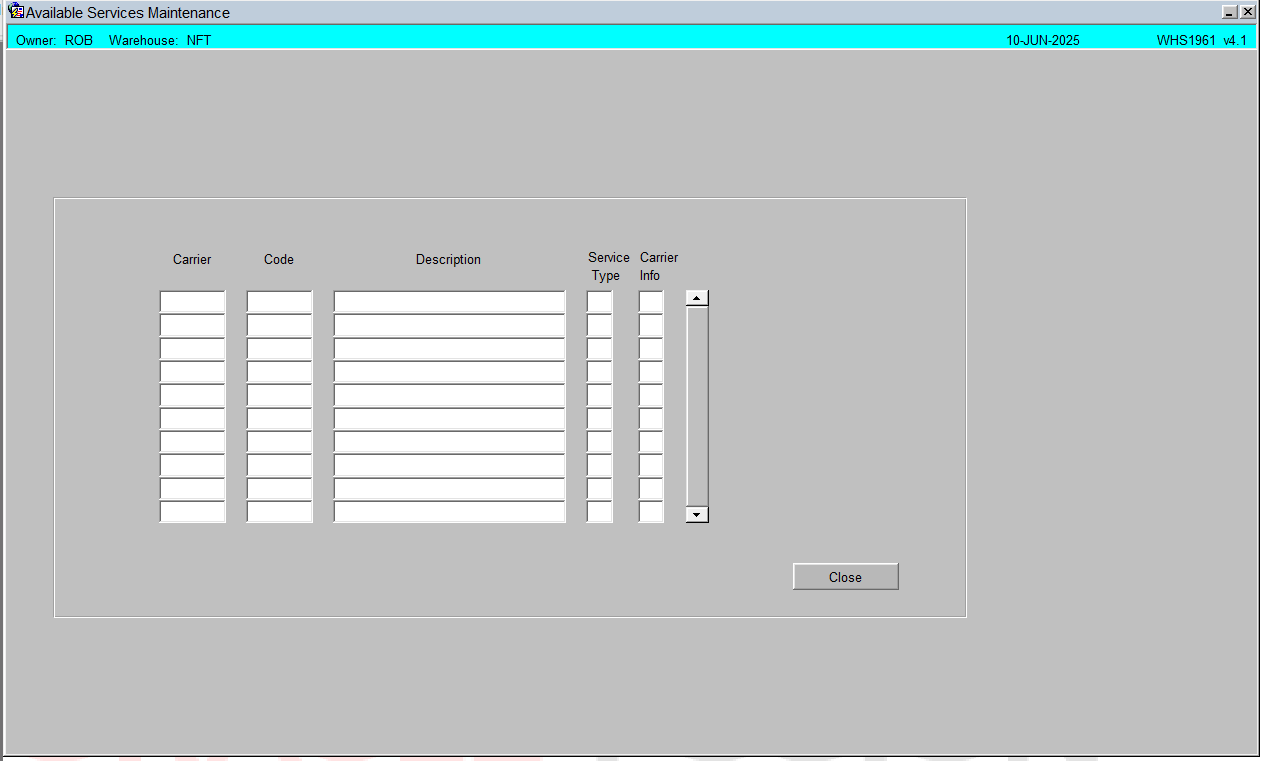Select first row Code field
This screenshot has width=1262, height=761.
[x=279, y=301]
